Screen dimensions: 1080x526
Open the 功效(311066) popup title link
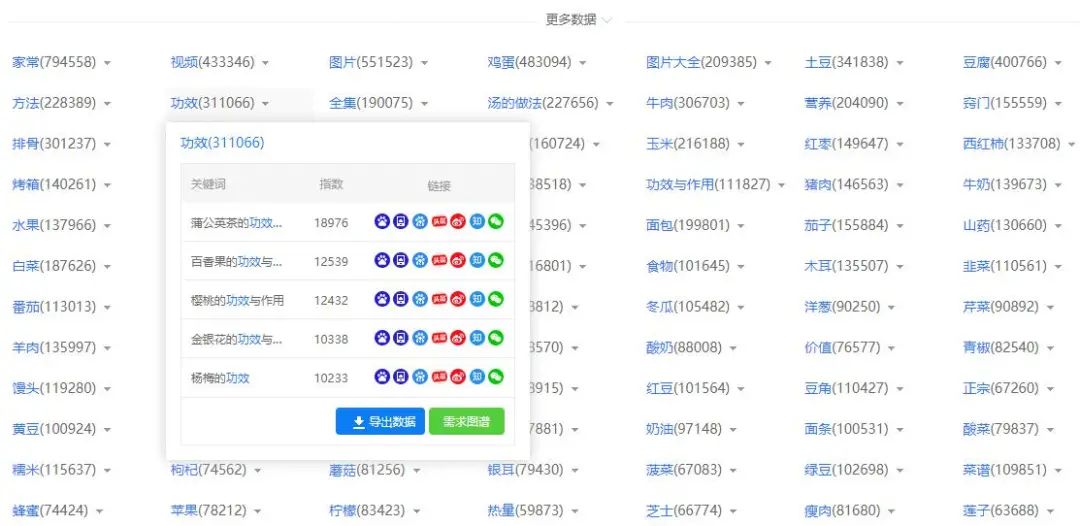coord(222,143)
